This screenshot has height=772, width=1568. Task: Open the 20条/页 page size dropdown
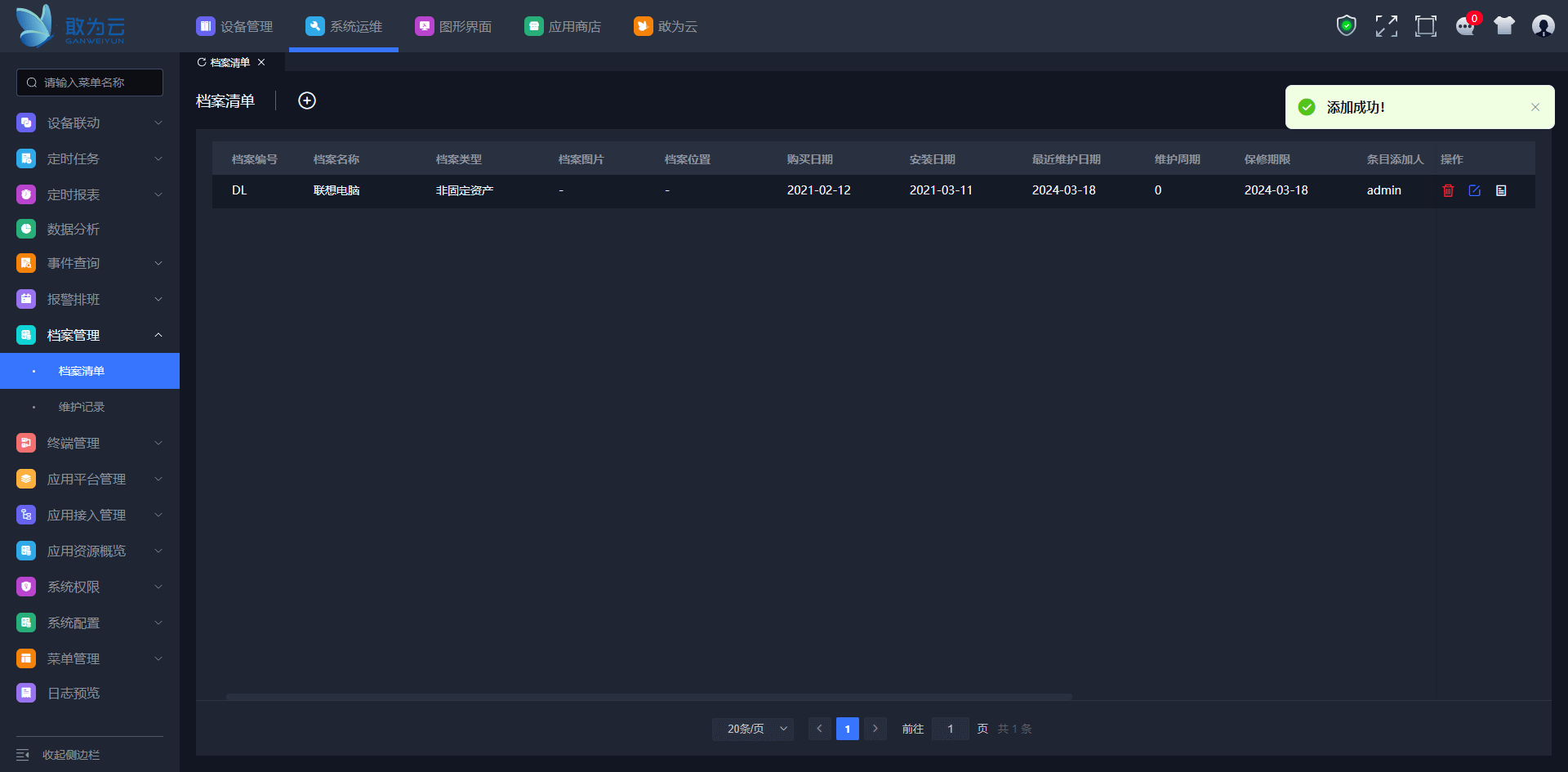[x=753, y=729]
